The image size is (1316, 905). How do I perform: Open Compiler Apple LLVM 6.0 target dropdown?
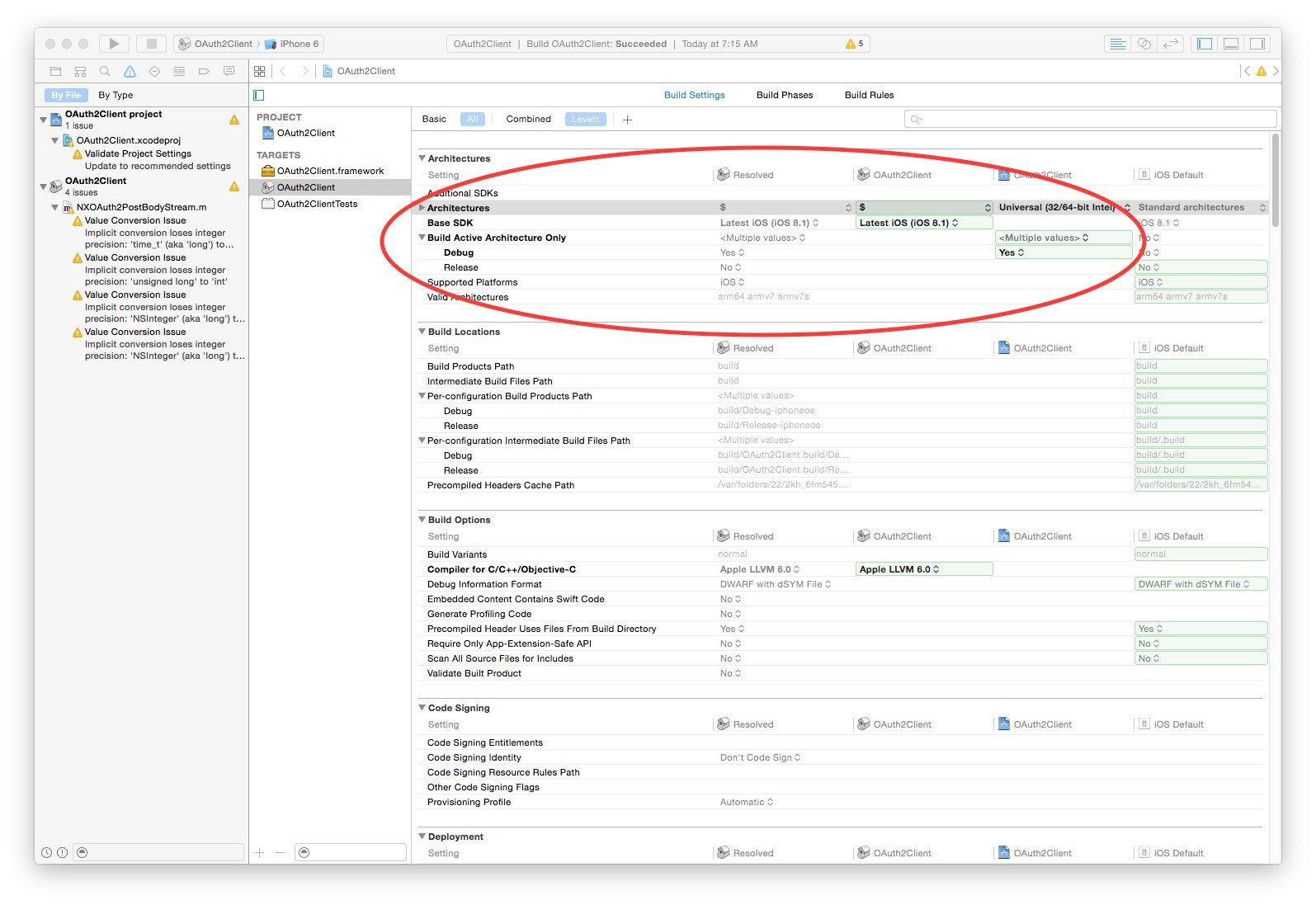coord(924,569)
